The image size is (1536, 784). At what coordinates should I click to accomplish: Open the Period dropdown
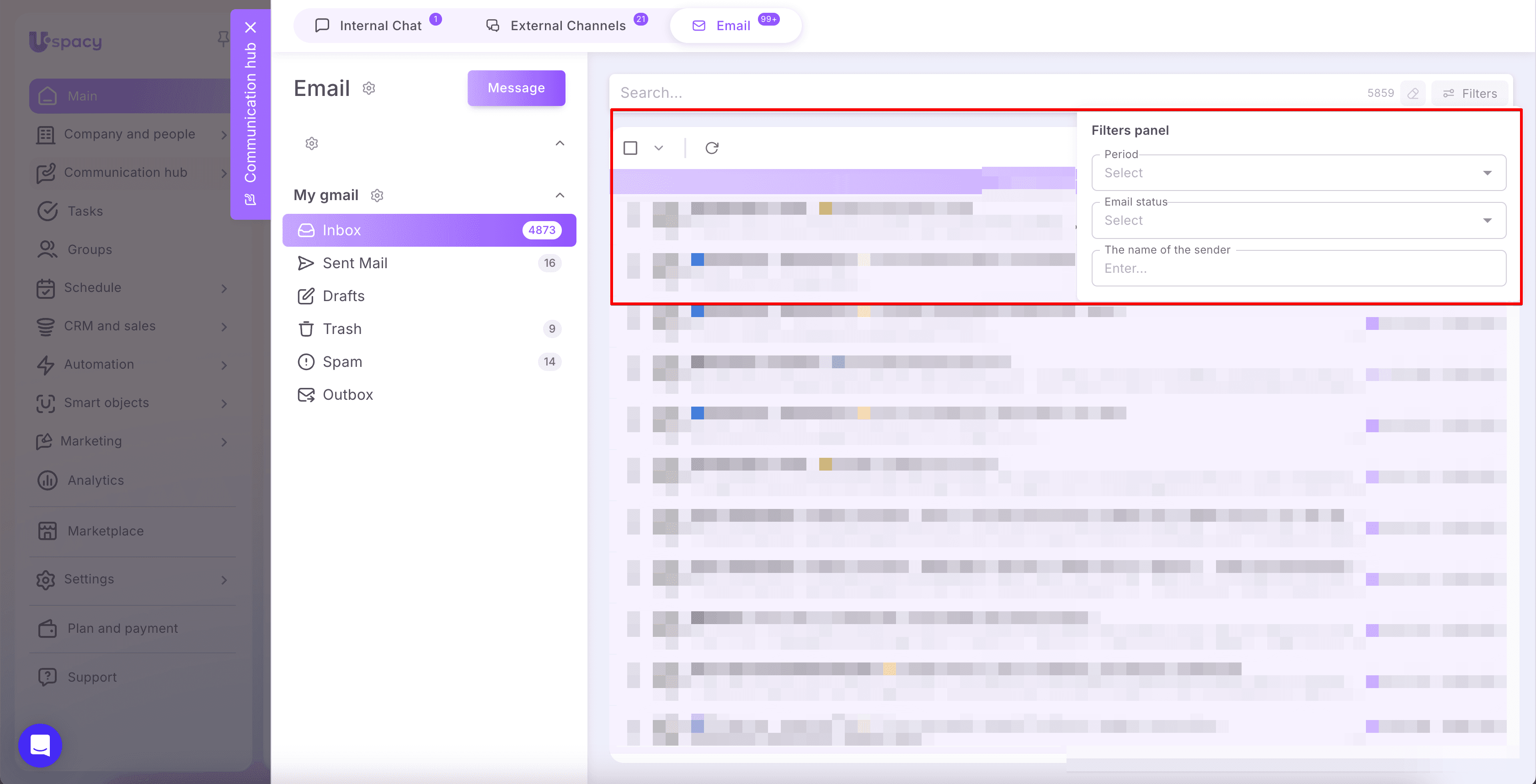point(1298,173)
